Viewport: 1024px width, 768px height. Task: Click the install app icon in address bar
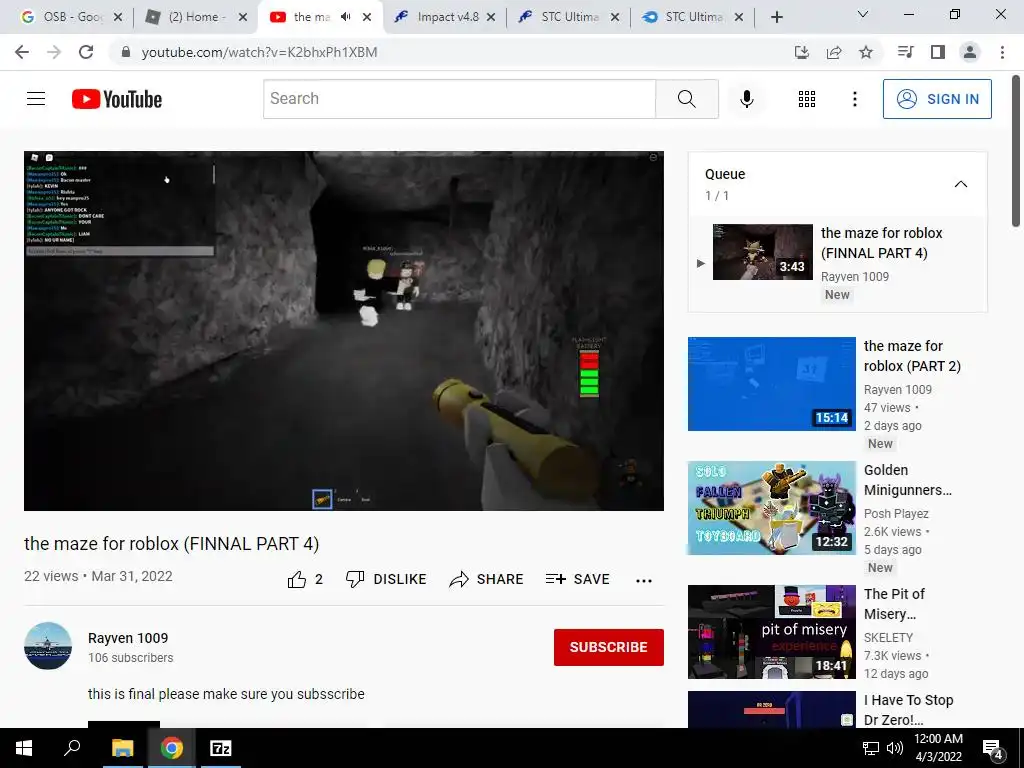pos(801,52)
